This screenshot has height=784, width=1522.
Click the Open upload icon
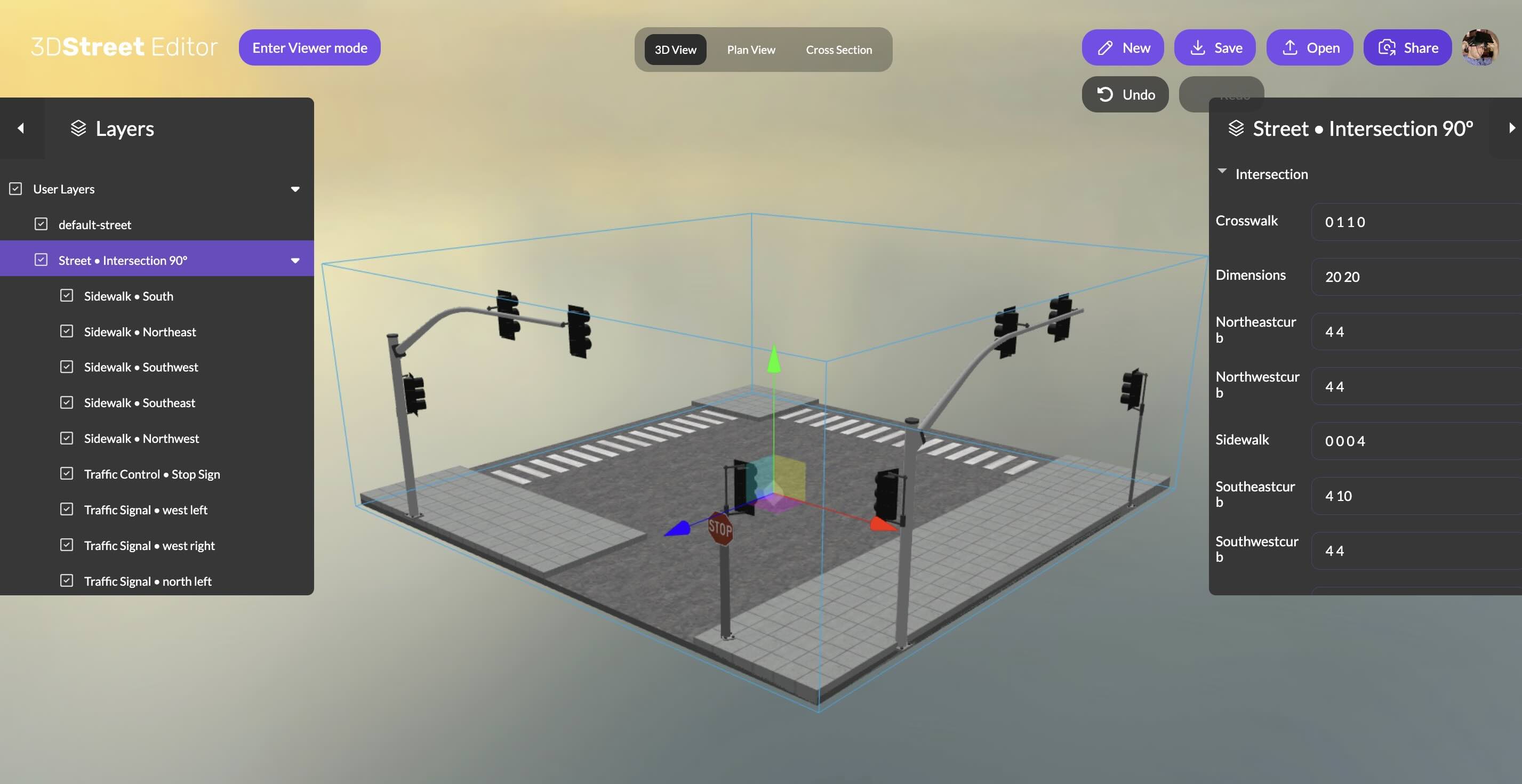(x=1289, y=48)
